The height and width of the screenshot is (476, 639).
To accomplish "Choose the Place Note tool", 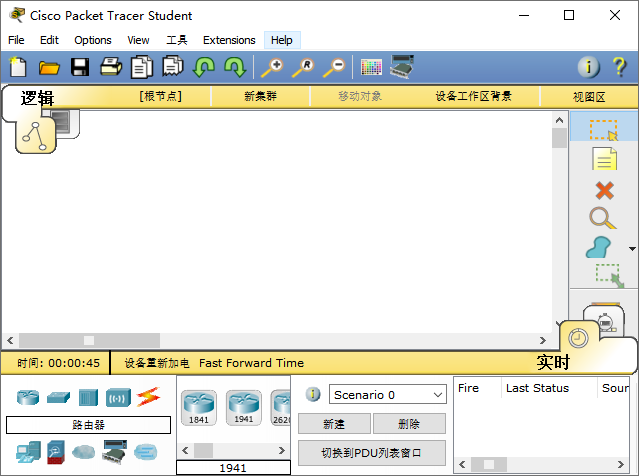I will click(x=604, y=159).
